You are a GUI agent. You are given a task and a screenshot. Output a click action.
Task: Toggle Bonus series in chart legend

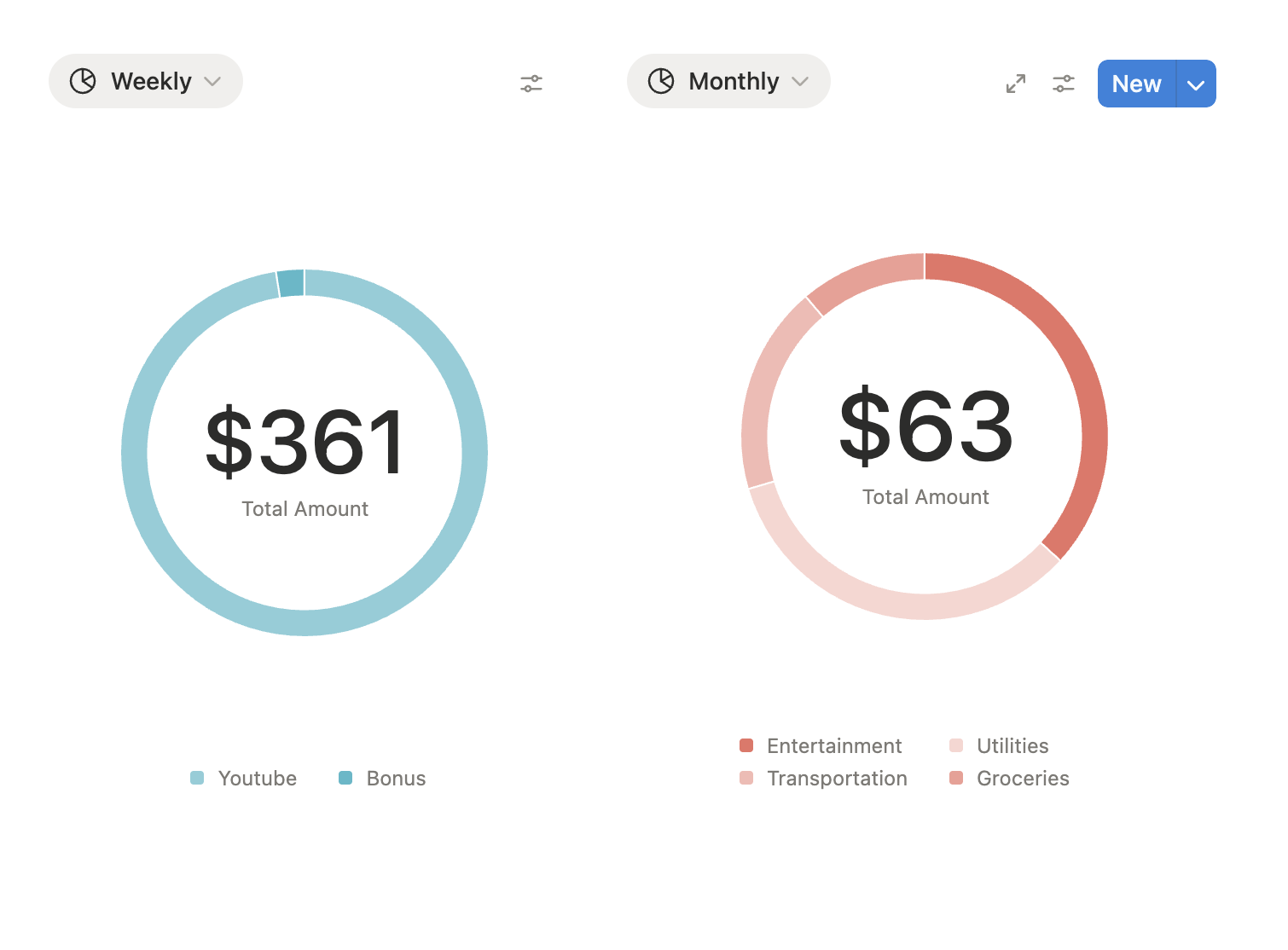pos(396,779)
